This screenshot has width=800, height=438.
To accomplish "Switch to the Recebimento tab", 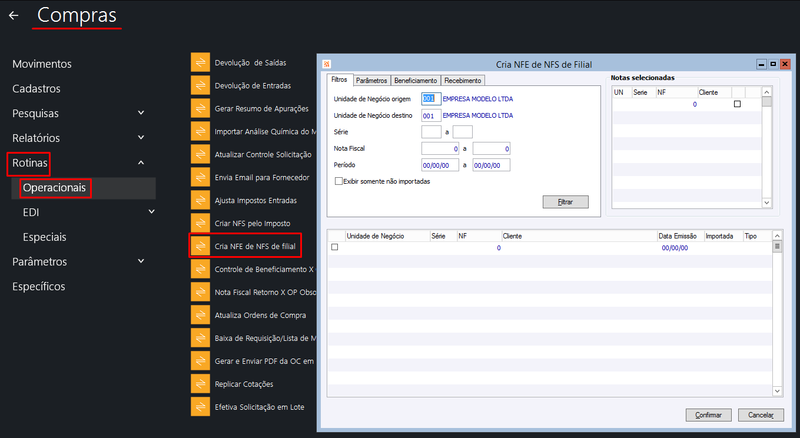I will tap(463, 80).
